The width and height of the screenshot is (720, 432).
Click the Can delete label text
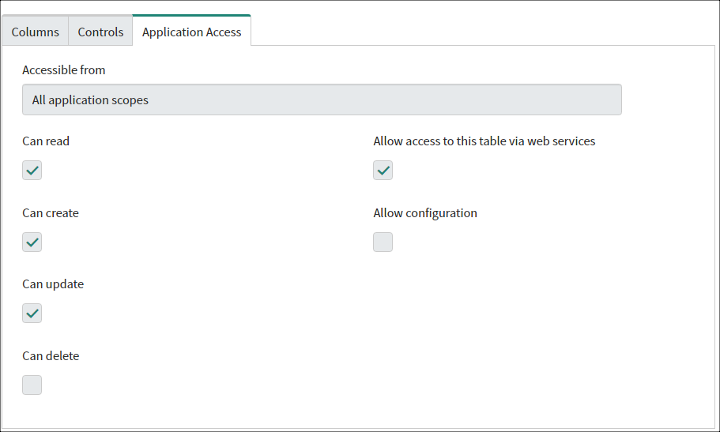point(51,356)
